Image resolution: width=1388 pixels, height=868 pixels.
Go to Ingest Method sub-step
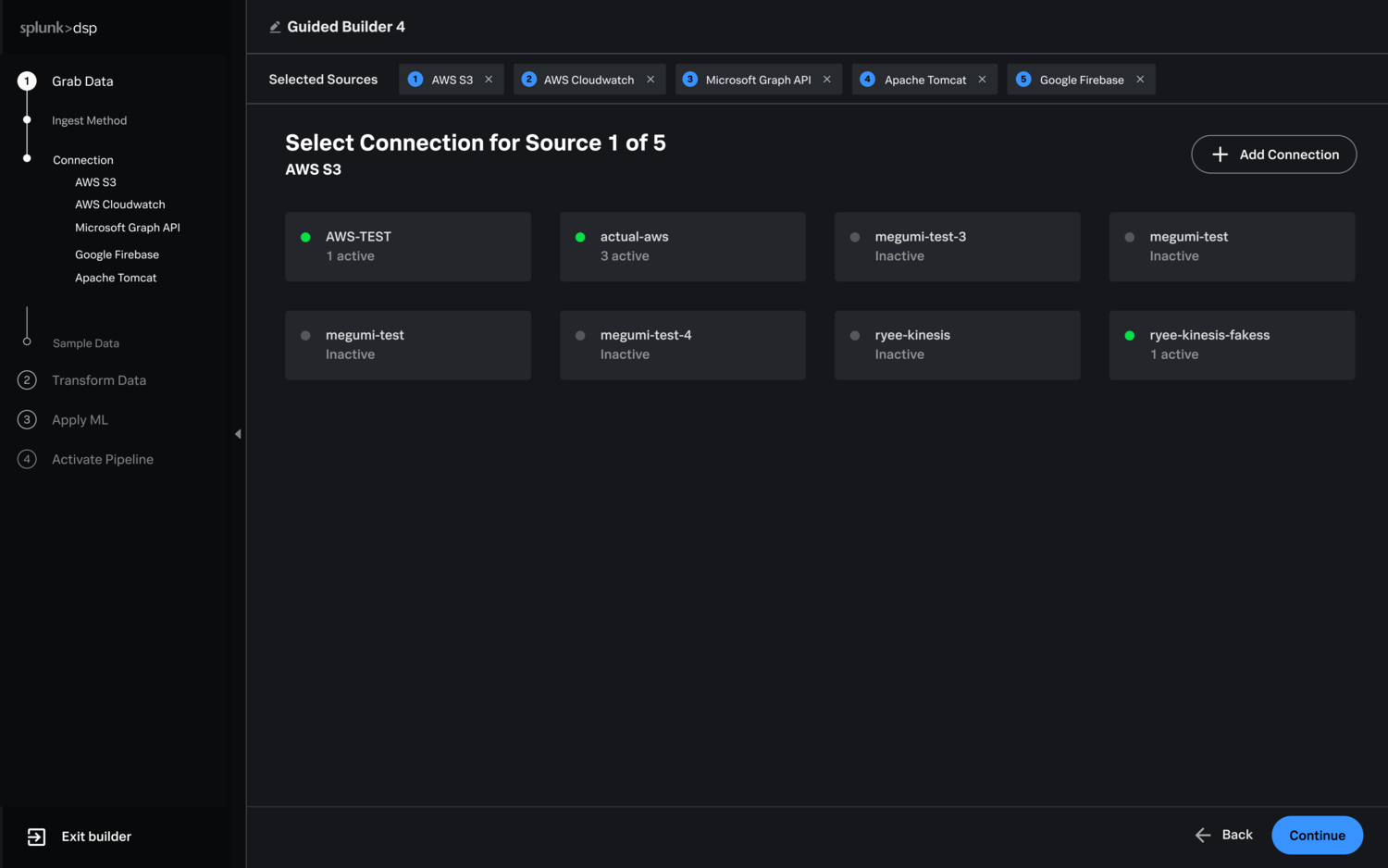click(x=90, y=120)
